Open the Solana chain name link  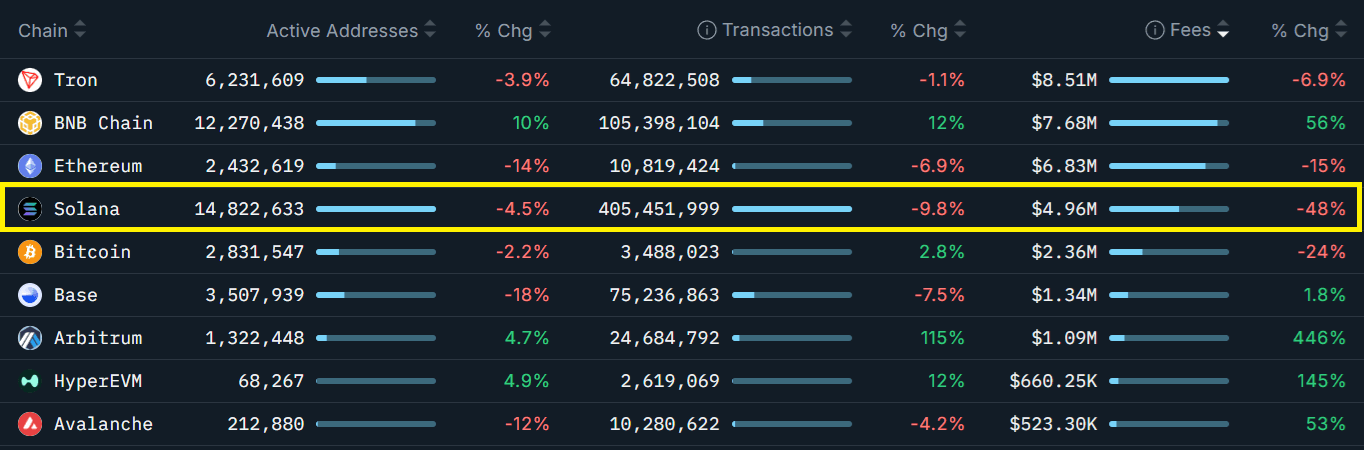86,209
